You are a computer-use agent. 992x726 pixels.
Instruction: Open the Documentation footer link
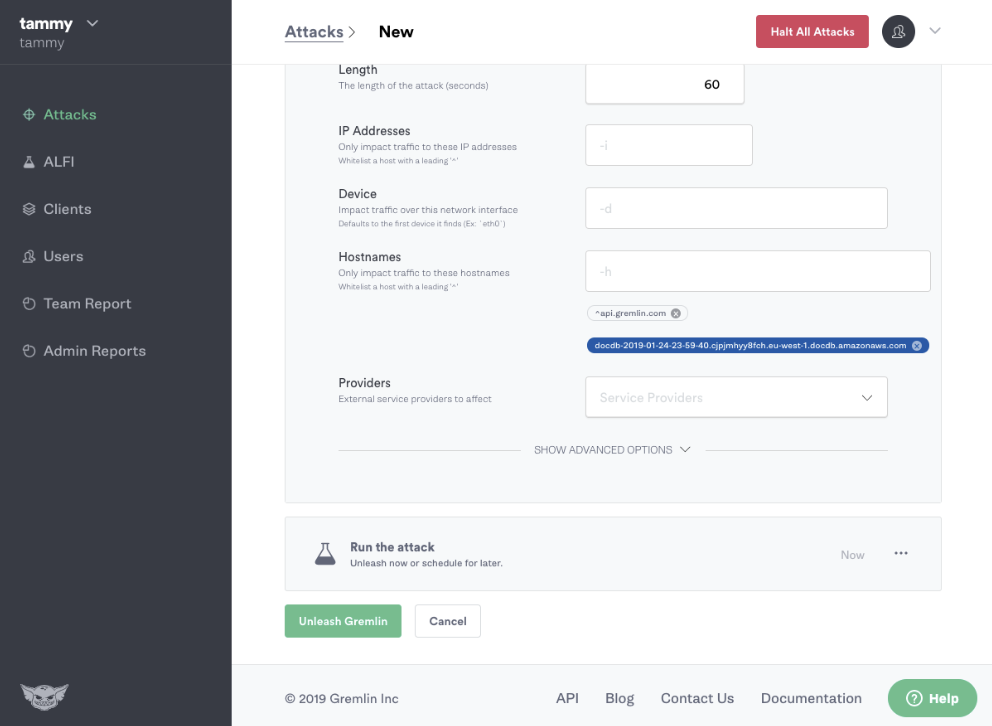coord(811,698)
